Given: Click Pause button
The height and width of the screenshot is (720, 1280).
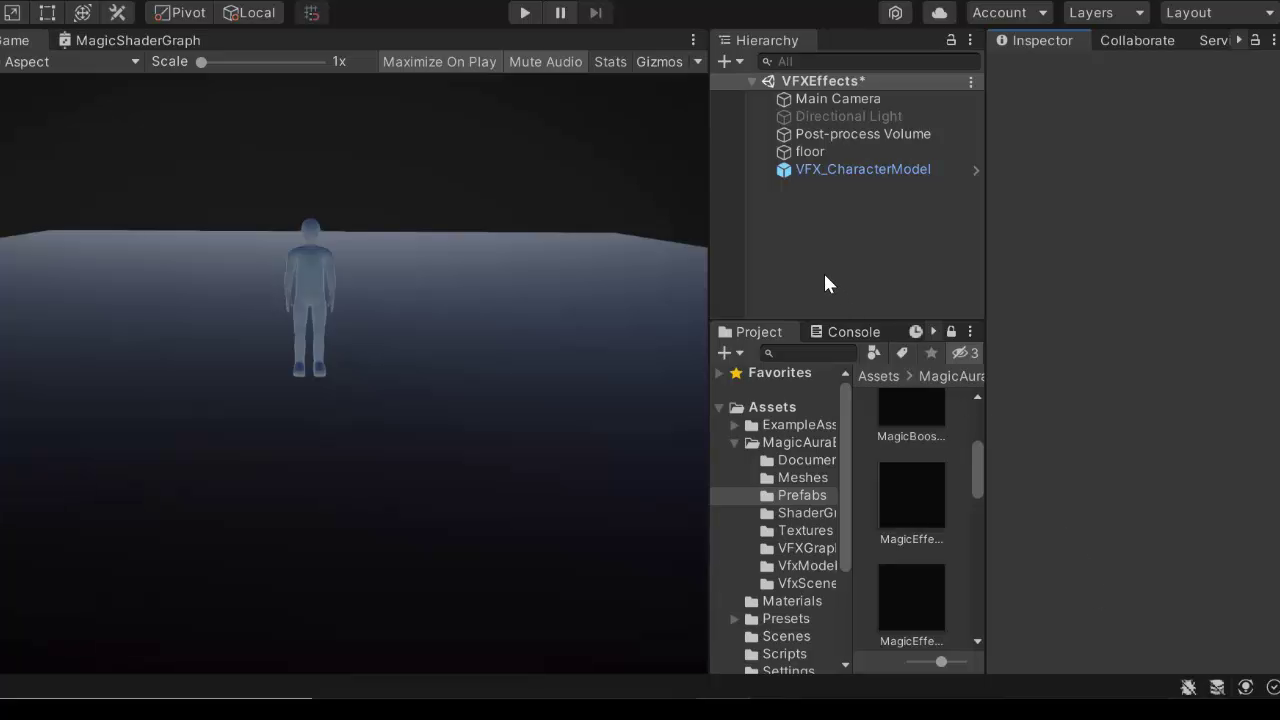Looking at the screenshot, I should pos(560,13).
